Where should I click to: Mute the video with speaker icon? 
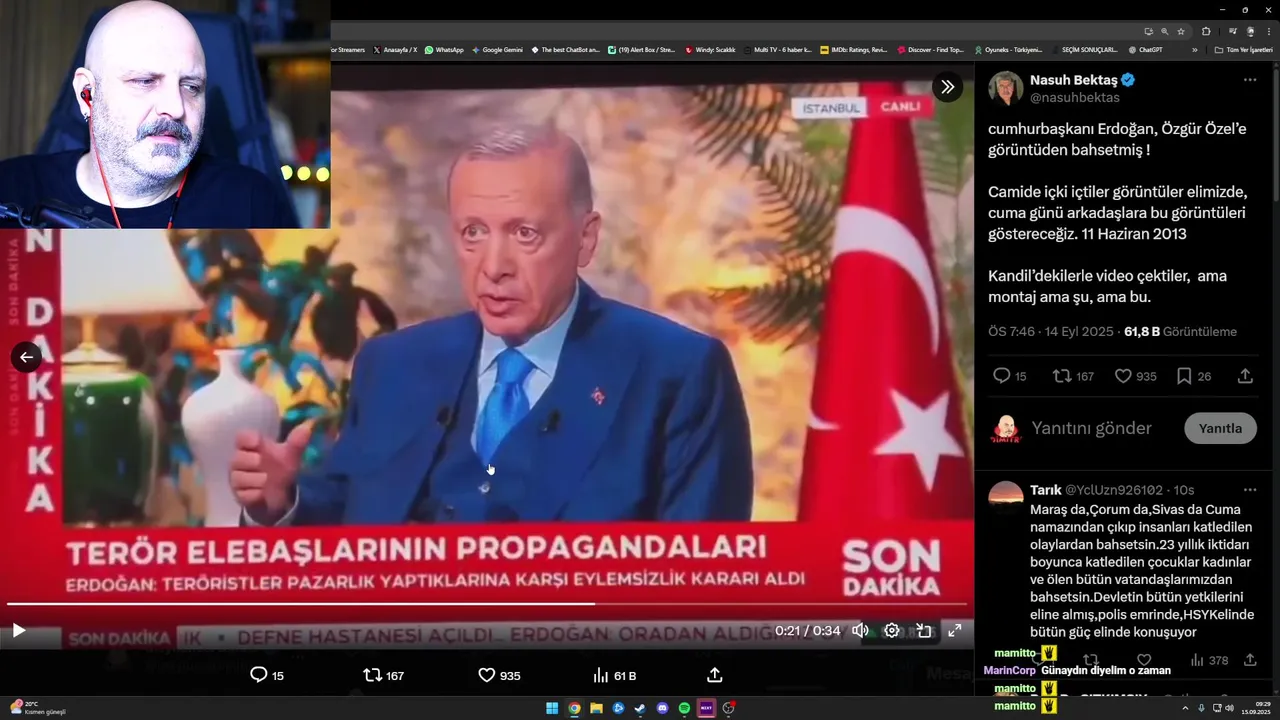point(860,631)
